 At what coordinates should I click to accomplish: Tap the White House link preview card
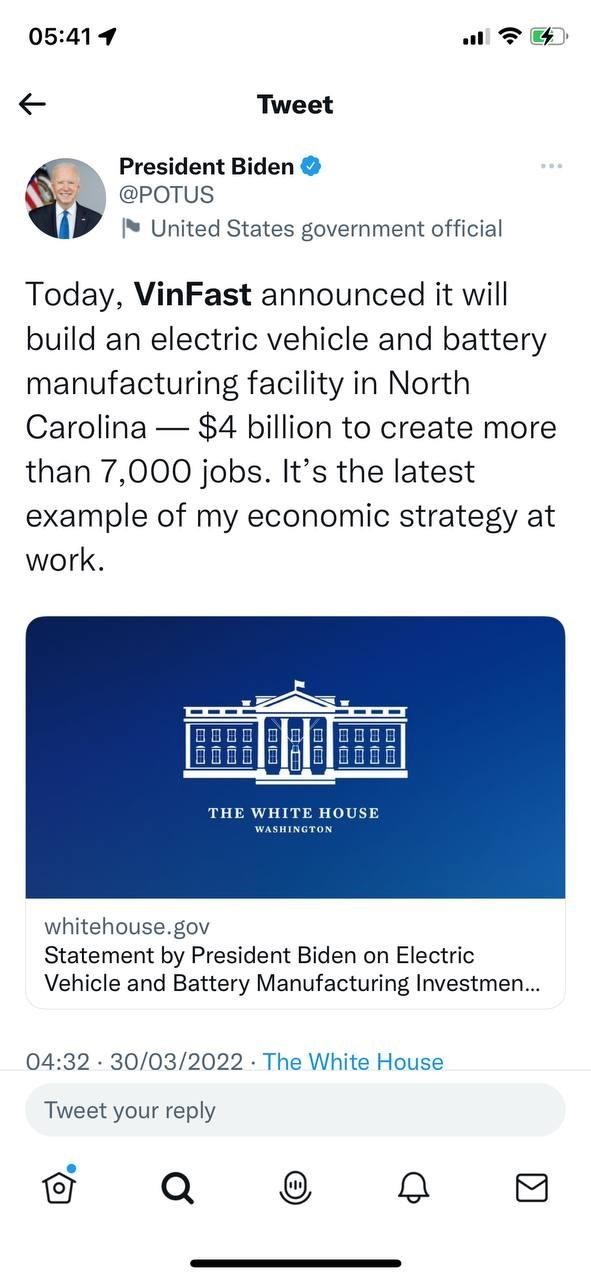[x=295, y=757]
